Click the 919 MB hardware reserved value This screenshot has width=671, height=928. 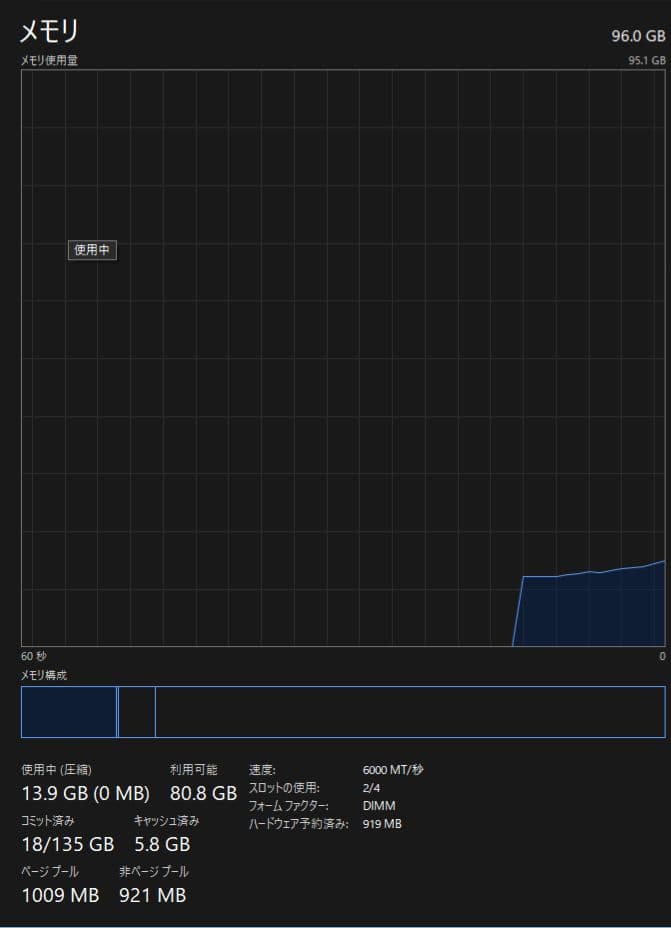[x=382, y=824]
